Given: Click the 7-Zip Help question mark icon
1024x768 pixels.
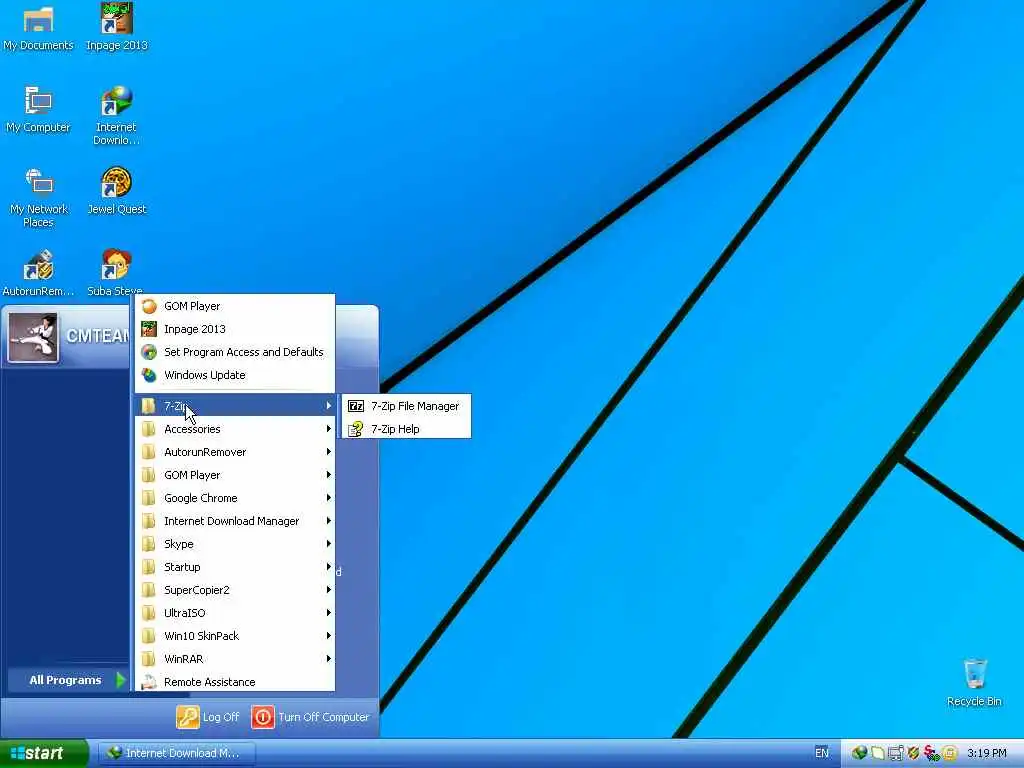Looking at the screenshot, I should 356,429.
